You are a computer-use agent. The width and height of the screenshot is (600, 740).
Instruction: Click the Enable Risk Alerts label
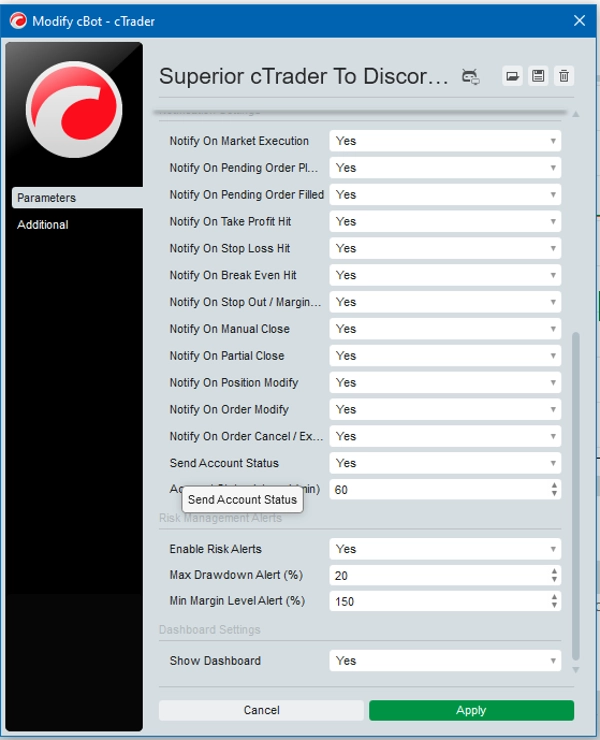(216, 549)
